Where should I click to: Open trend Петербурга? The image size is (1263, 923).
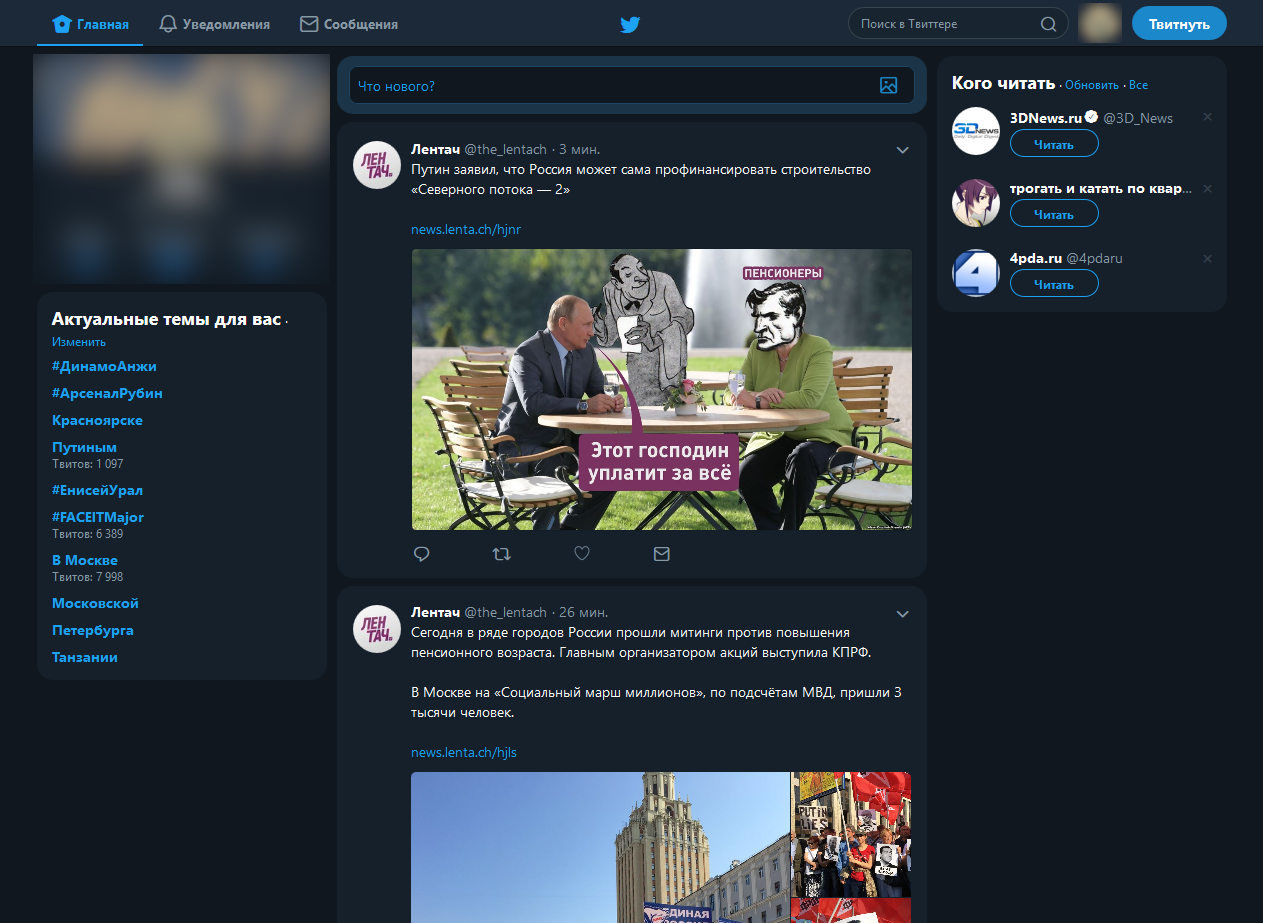tap(93, 630)
